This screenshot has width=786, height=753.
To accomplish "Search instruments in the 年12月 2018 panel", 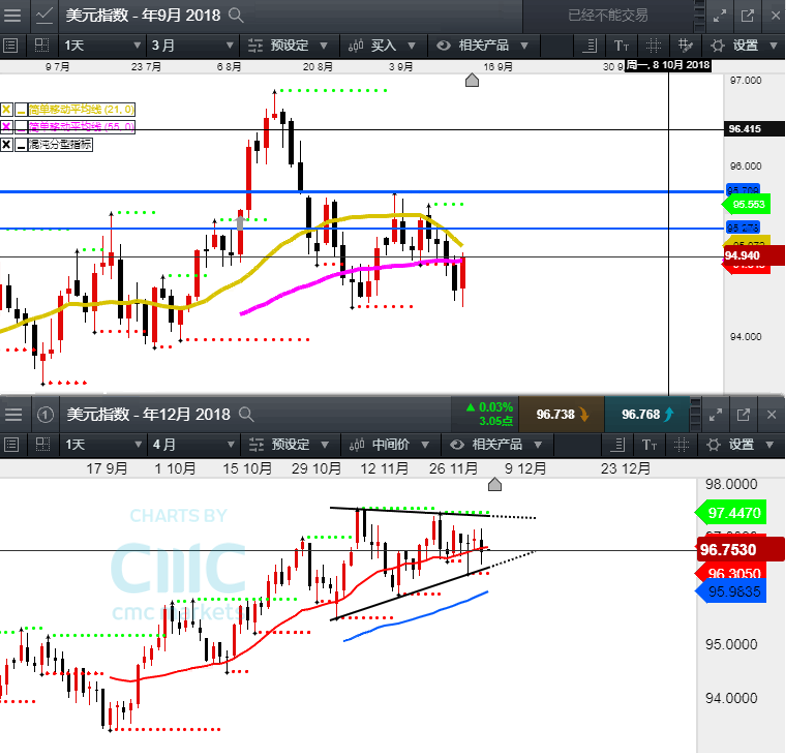I will [246, 415].
